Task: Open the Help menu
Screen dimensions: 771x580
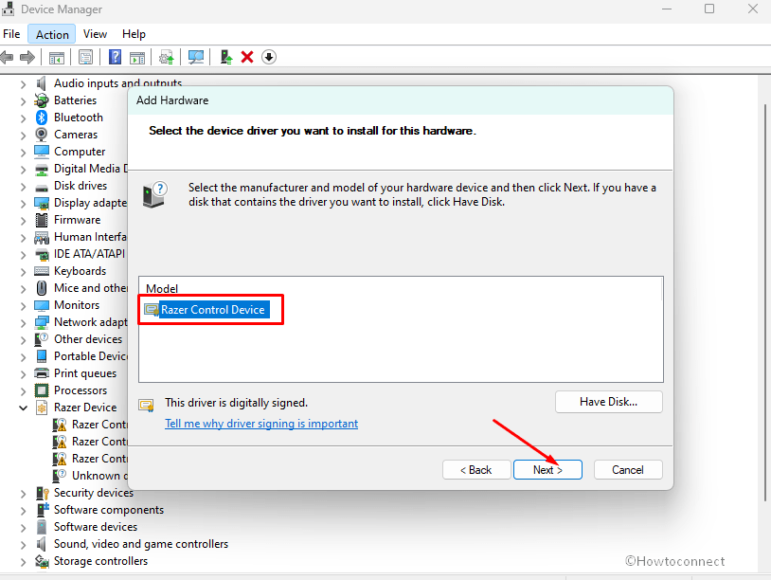Action: [x=134, y=34]
